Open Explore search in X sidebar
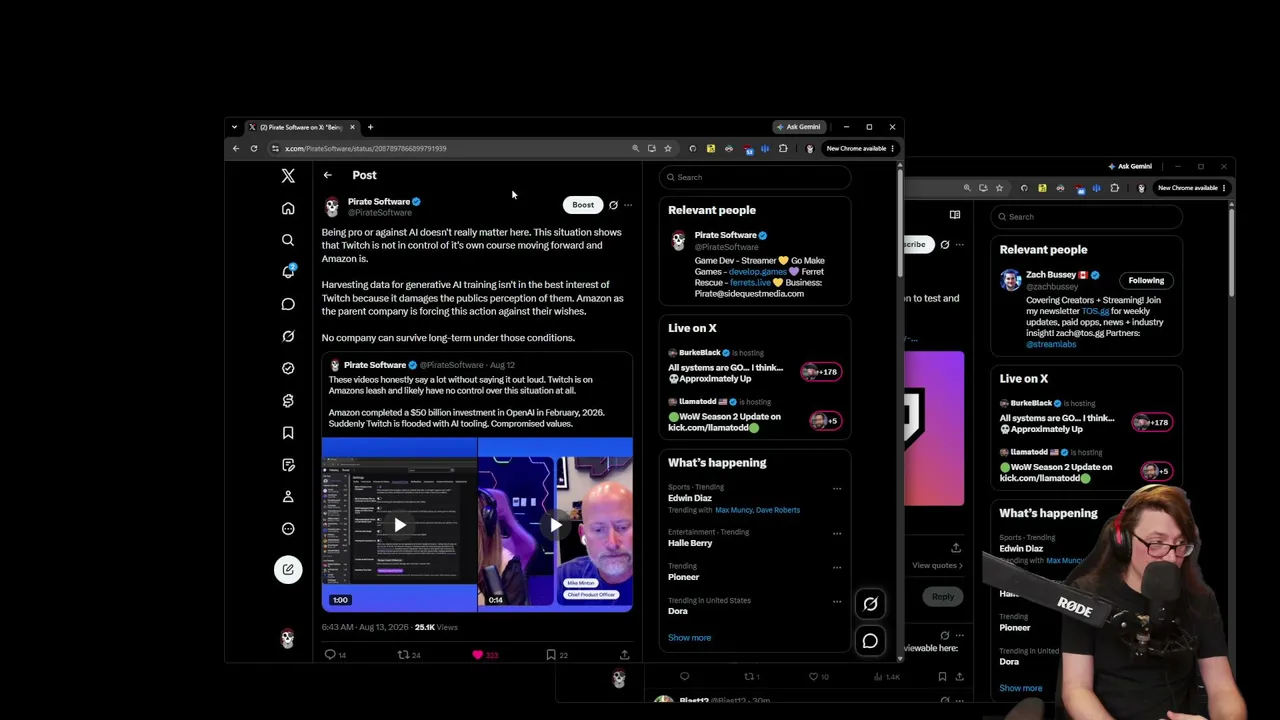The width and height of the screenshot is (1280, 720). click(x=288, y=240)
